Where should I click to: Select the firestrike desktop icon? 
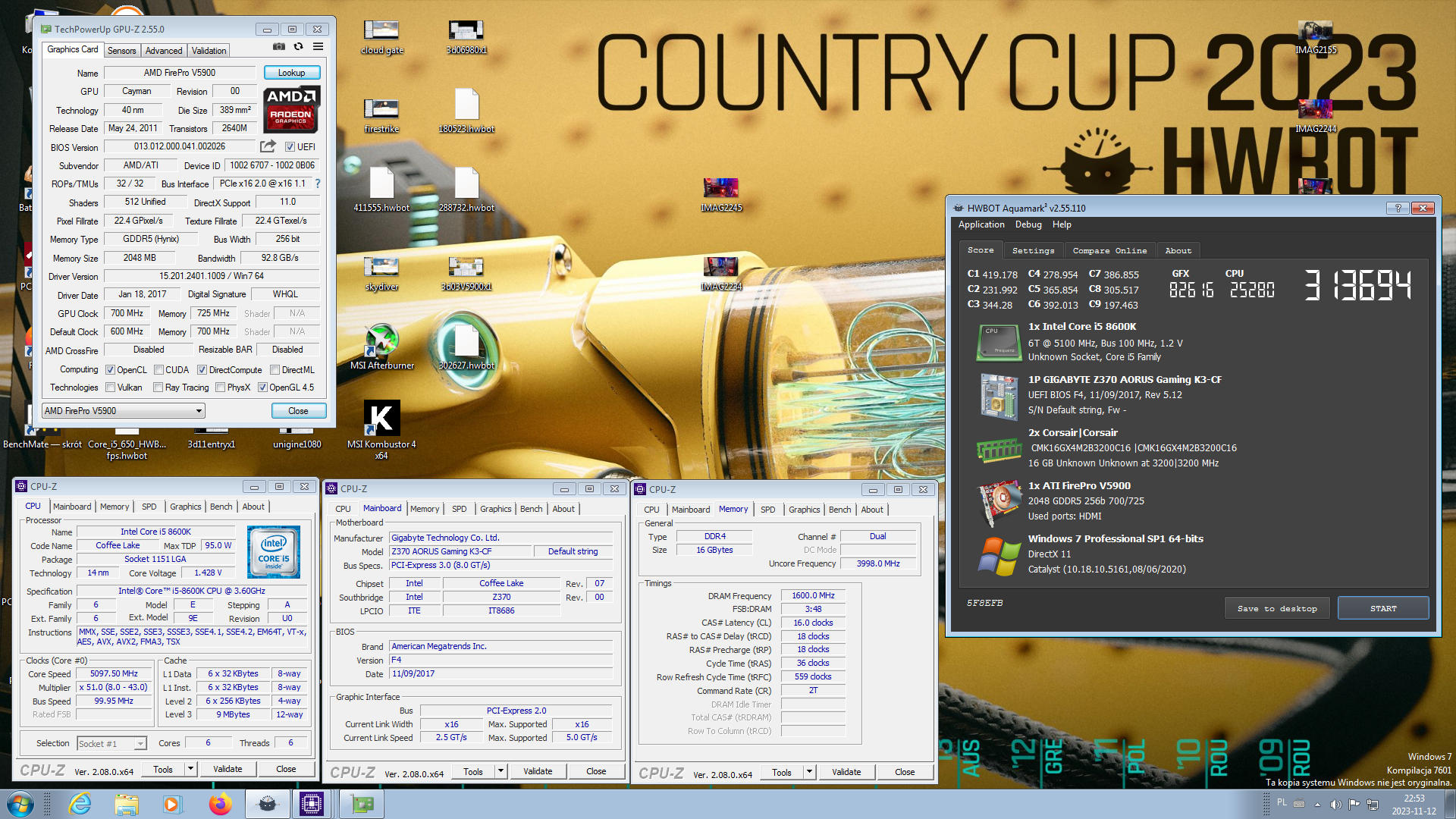click(381, 116)
